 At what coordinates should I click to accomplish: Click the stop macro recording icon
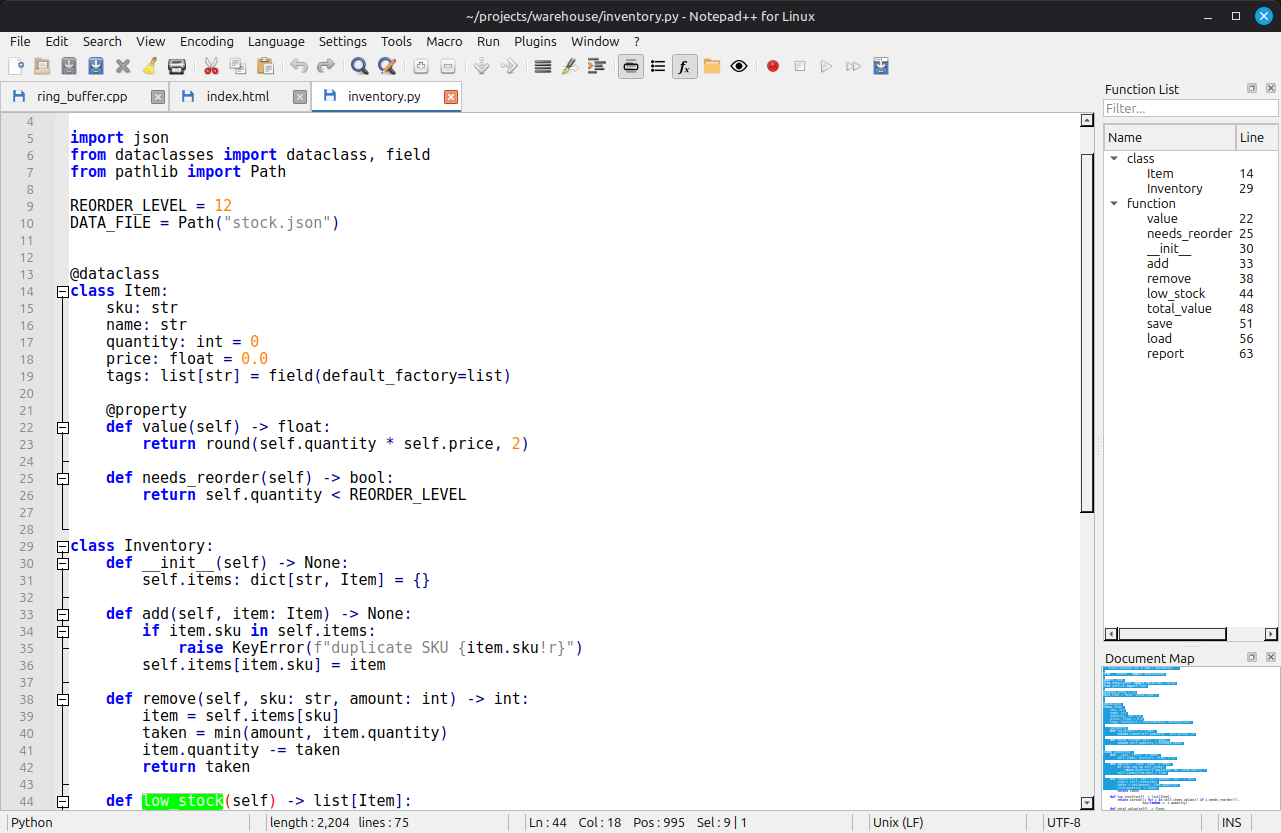click(x=800, y=66)
